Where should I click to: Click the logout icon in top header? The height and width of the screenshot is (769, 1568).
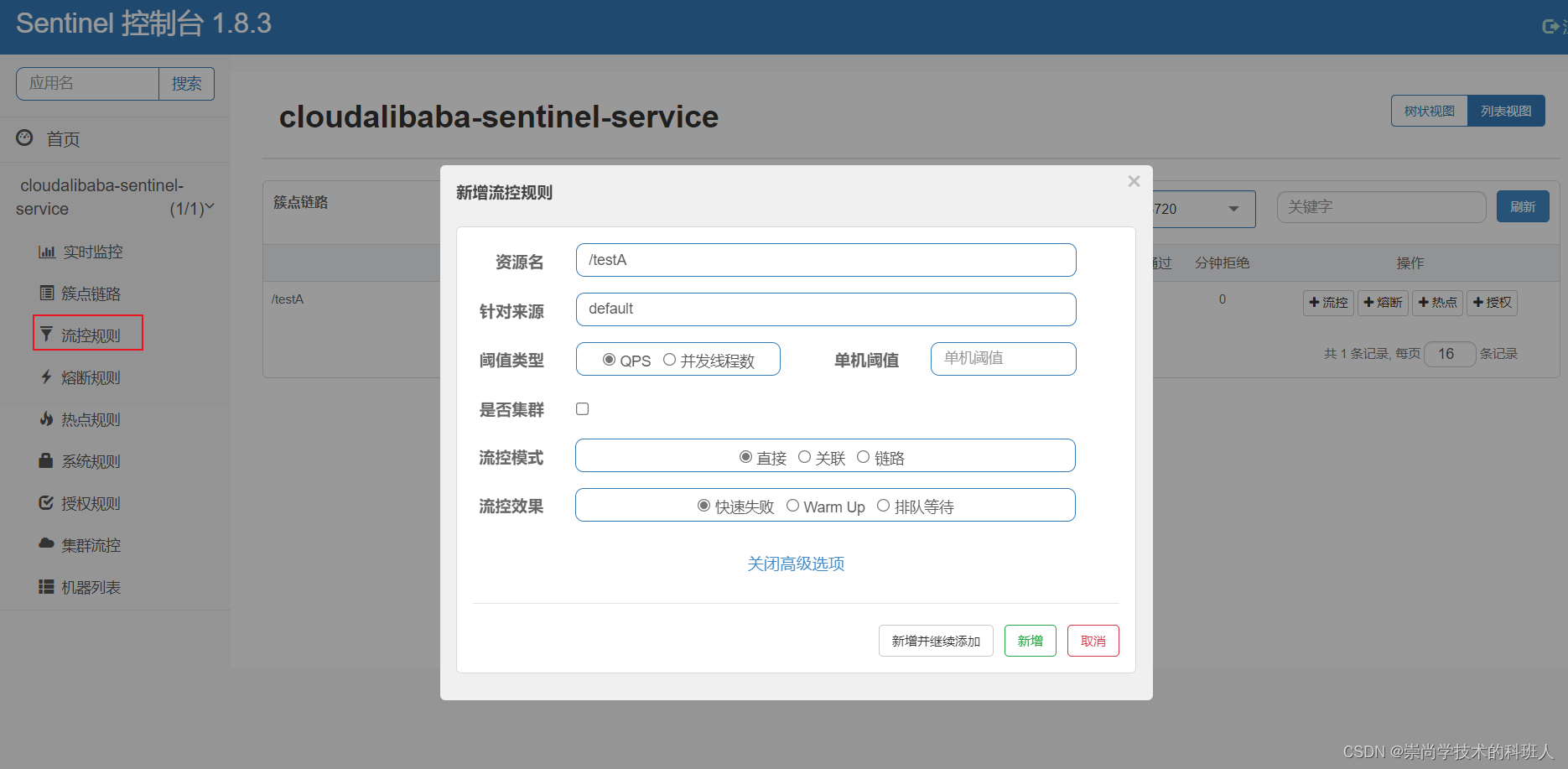[x=1551, y=27]
